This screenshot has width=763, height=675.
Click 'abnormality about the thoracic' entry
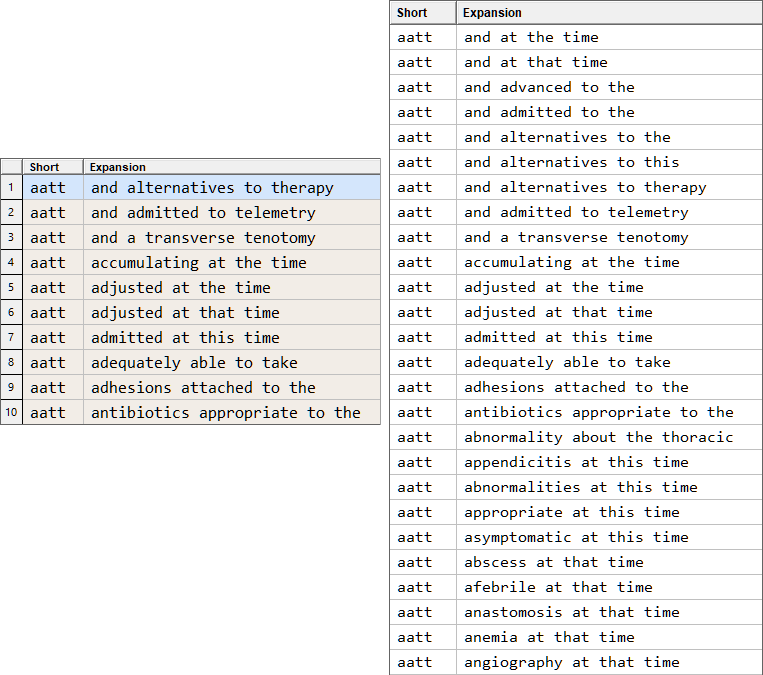point(598,437)
